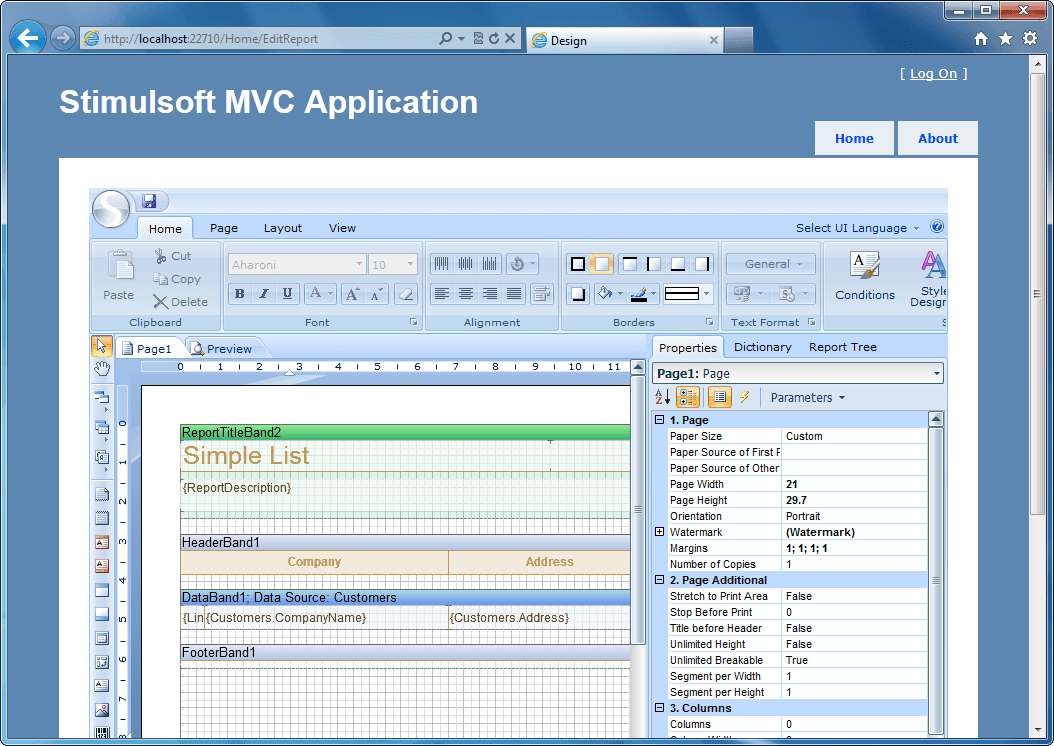This screenshot has height=746, width=1054.
Task: Switch to the View ribbon tab
Action: 342,228
